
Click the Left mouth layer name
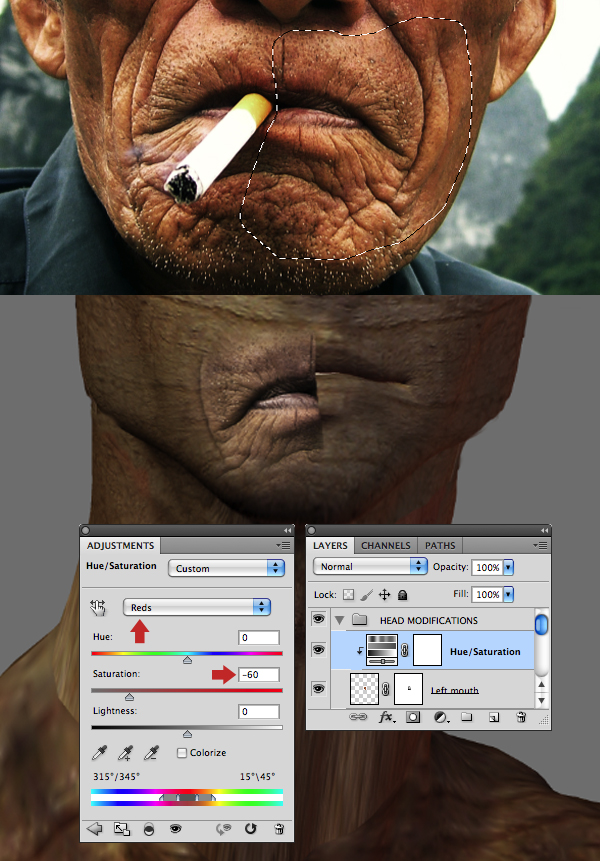pyautogui.click(x=455, y=690)
